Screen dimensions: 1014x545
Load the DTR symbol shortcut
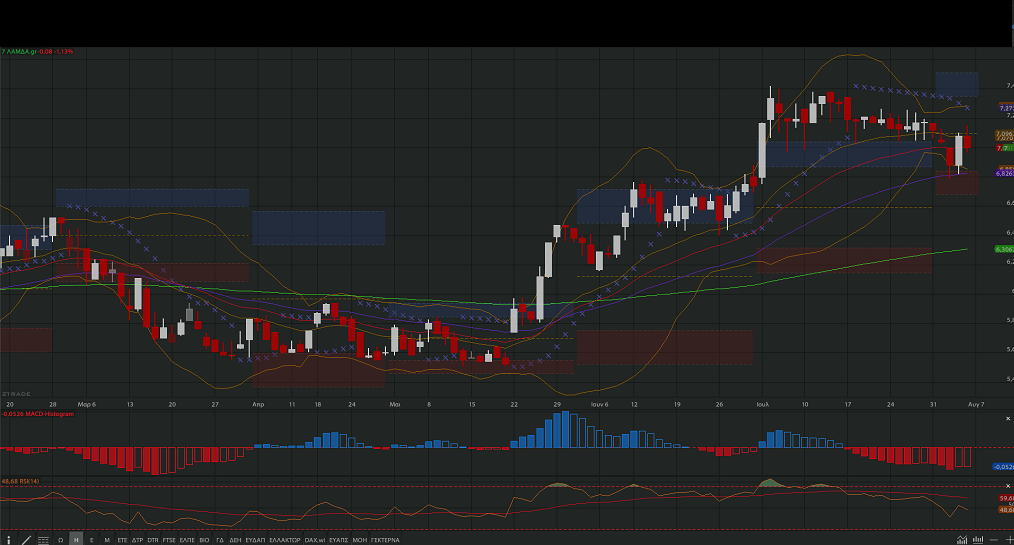(153, 540)
